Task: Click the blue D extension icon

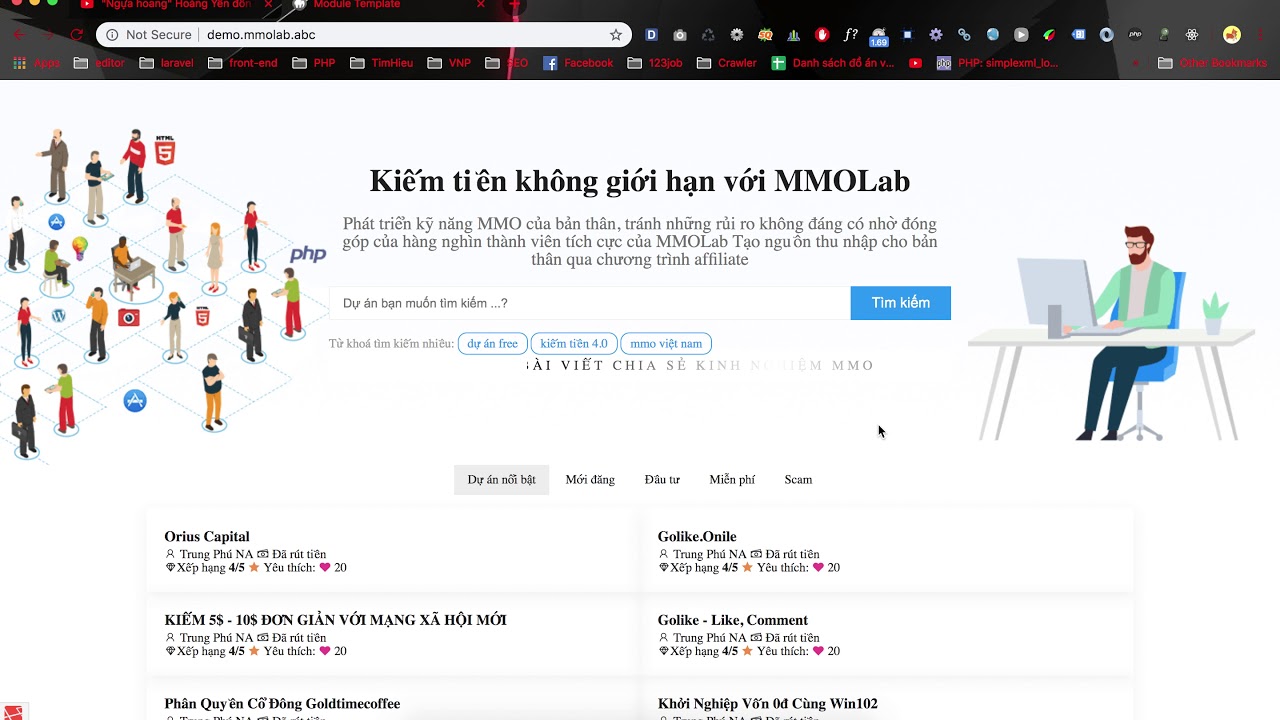Action: click(x=651, y=35)
